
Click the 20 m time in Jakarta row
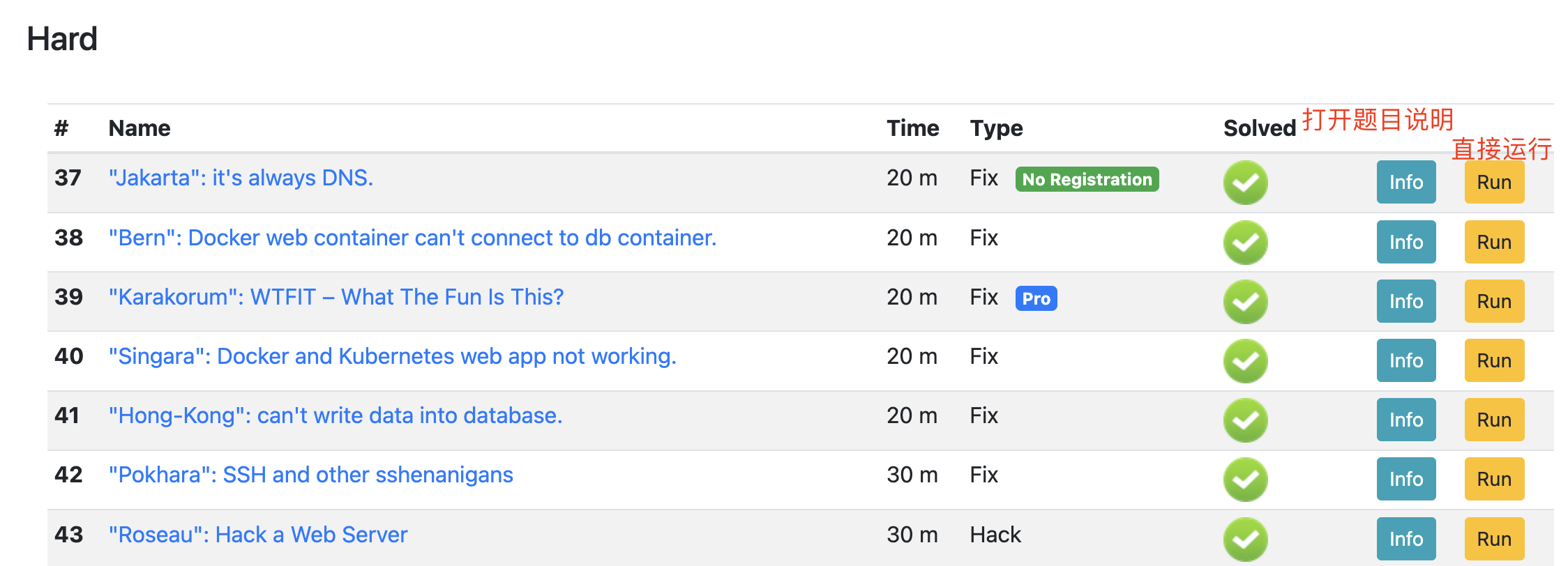(x=912, y=178)
